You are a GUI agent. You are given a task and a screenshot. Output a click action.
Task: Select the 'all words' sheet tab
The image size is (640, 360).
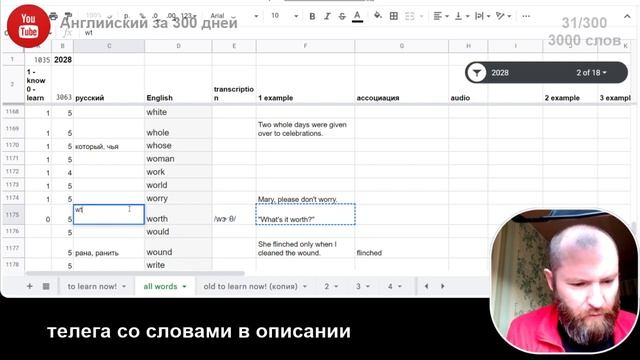click(x=164, y=287)
